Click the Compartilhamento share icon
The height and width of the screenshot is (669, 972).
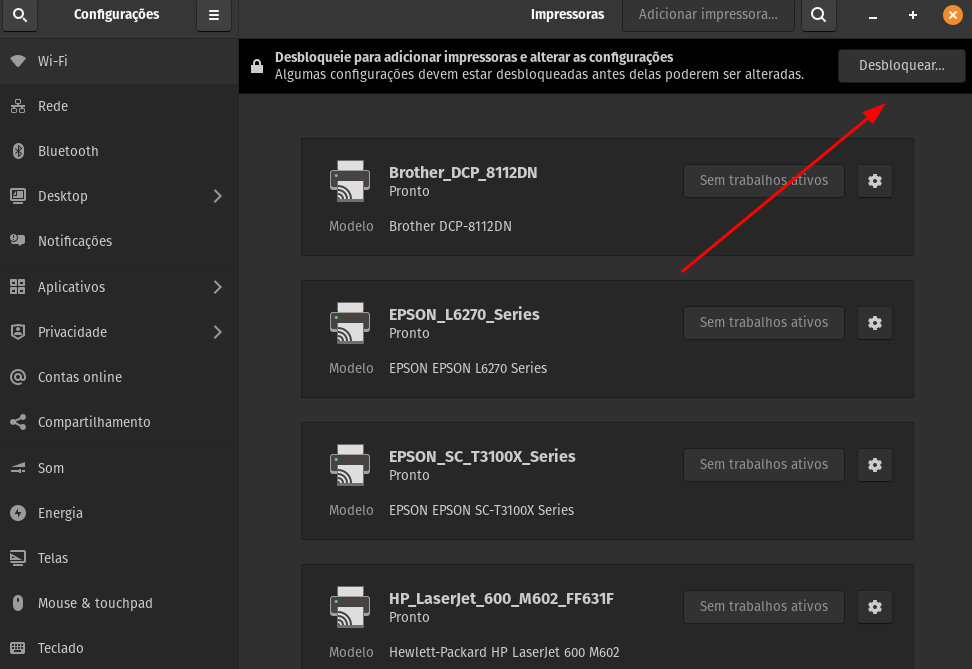pos(18,422)
